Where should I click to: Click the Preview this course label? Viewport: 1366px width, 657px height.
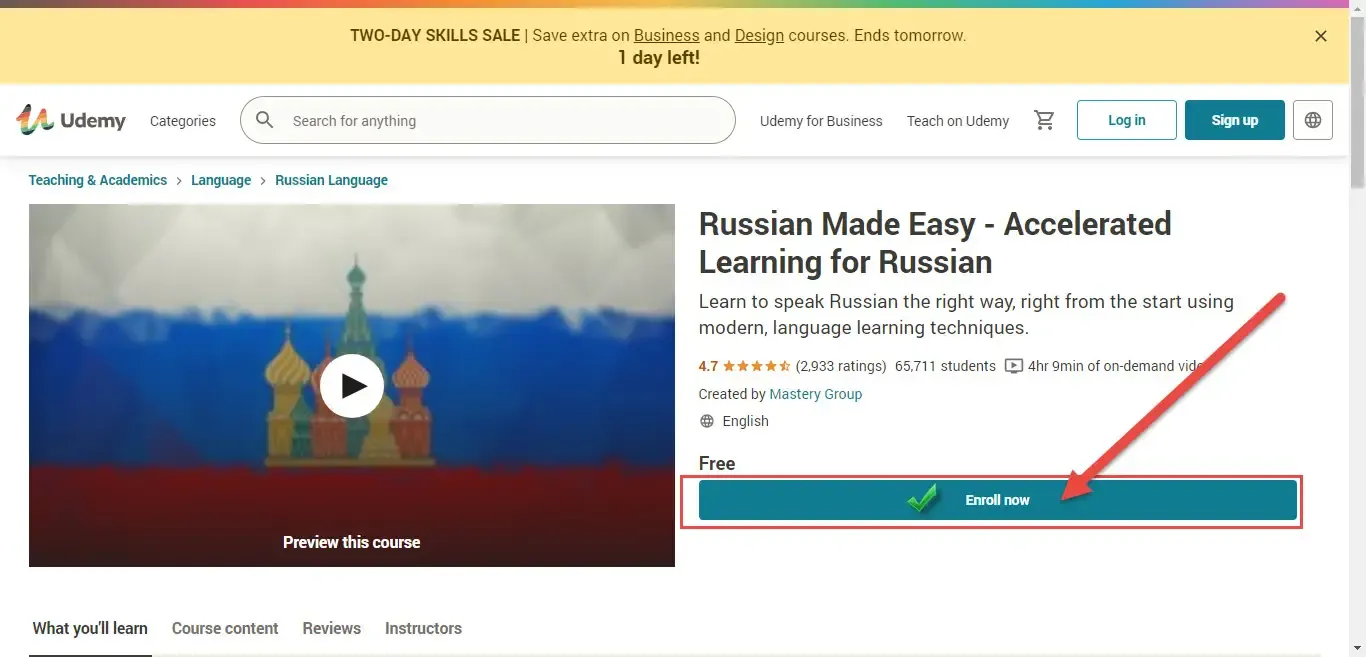352,542
